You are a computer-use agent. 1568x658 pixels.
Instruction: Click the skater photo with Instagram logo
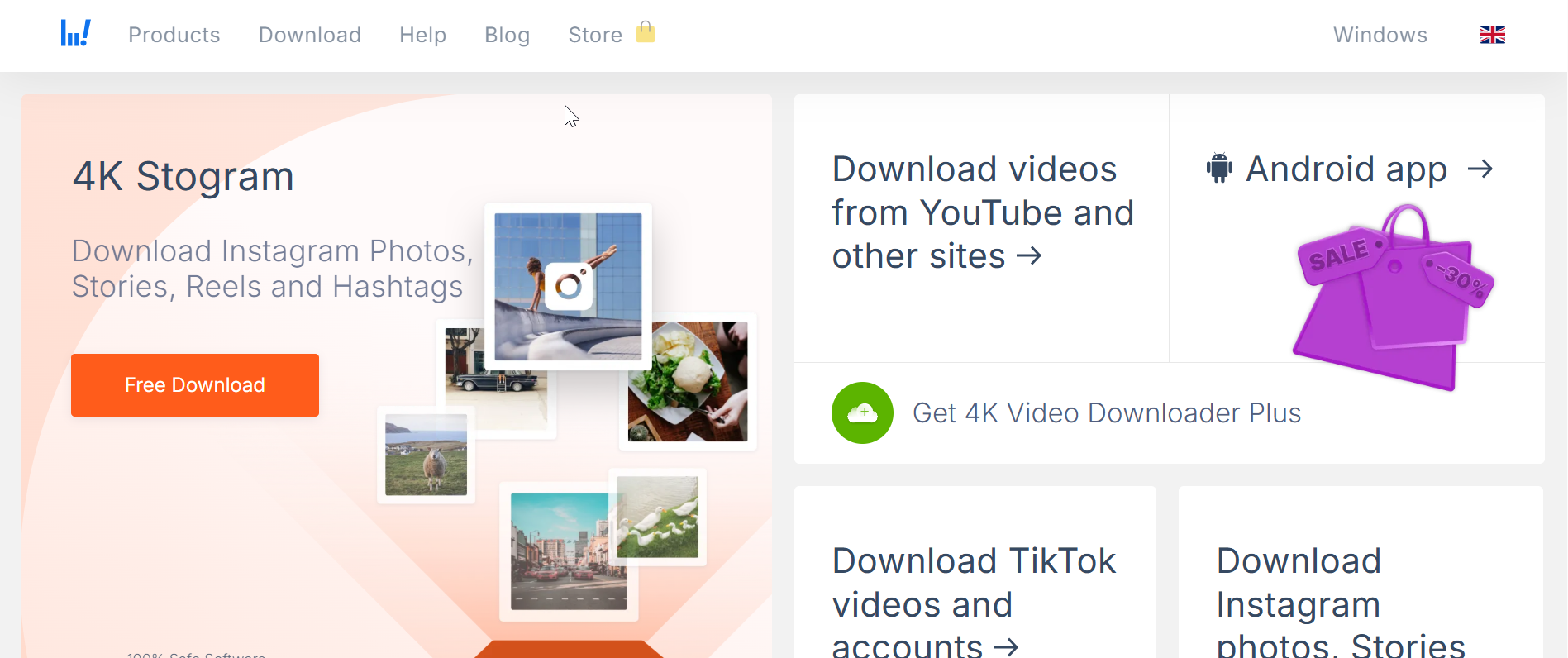click(x=568, y=286)
